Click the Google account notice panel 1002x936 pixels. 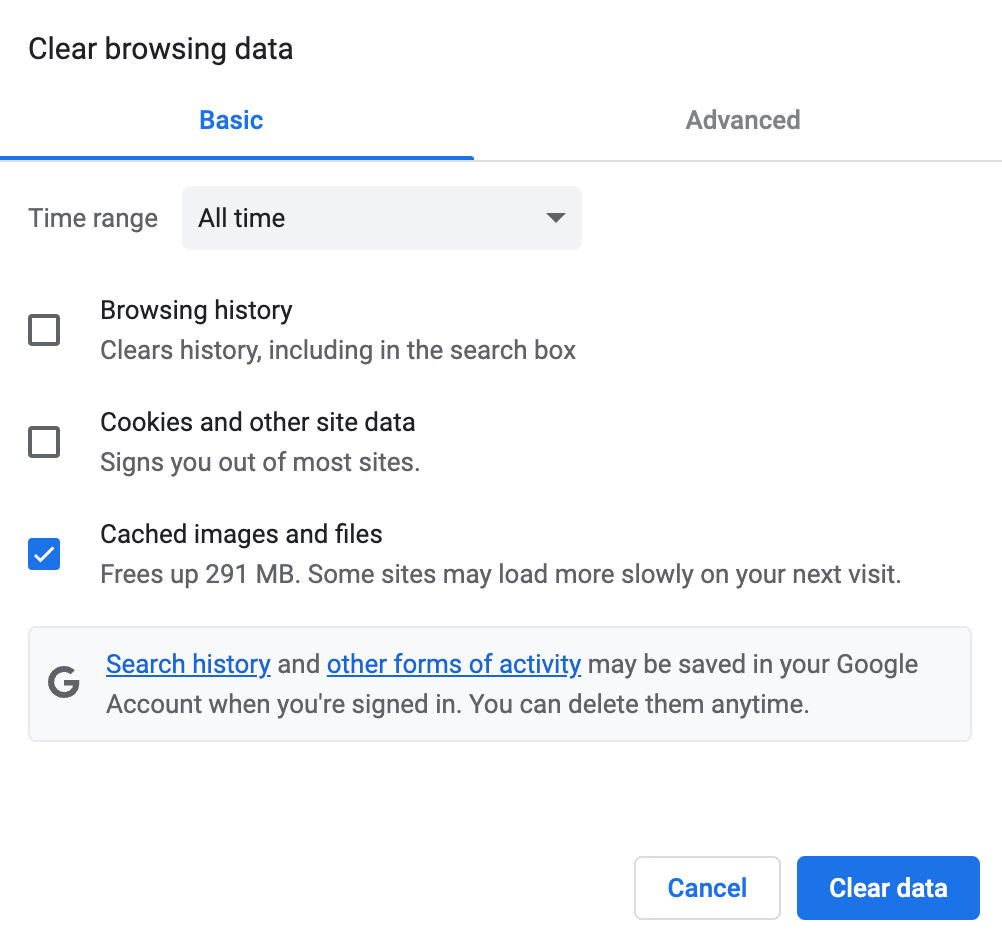click(x=500, y=683)
